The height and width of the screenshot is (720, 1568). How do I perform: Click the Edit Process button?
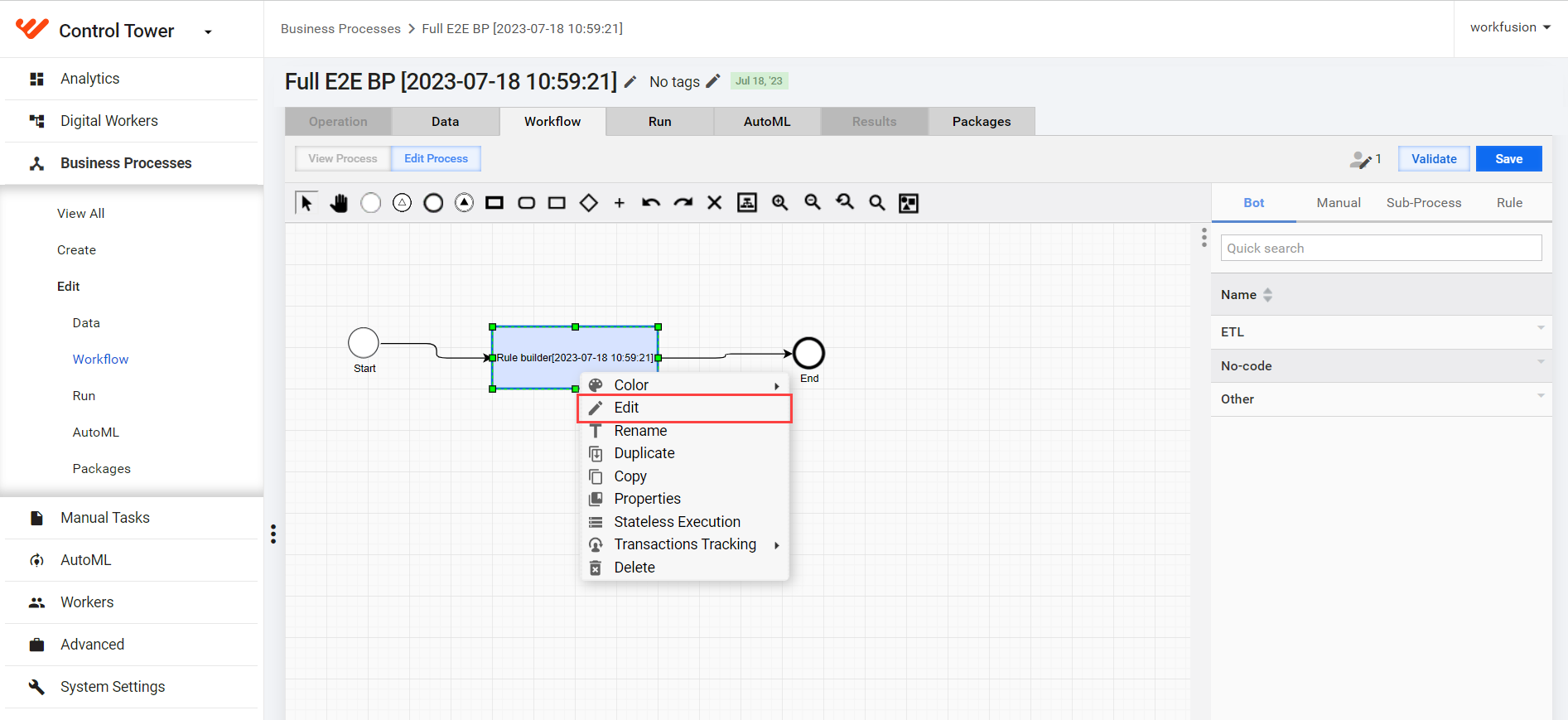(x=436, y=158)
